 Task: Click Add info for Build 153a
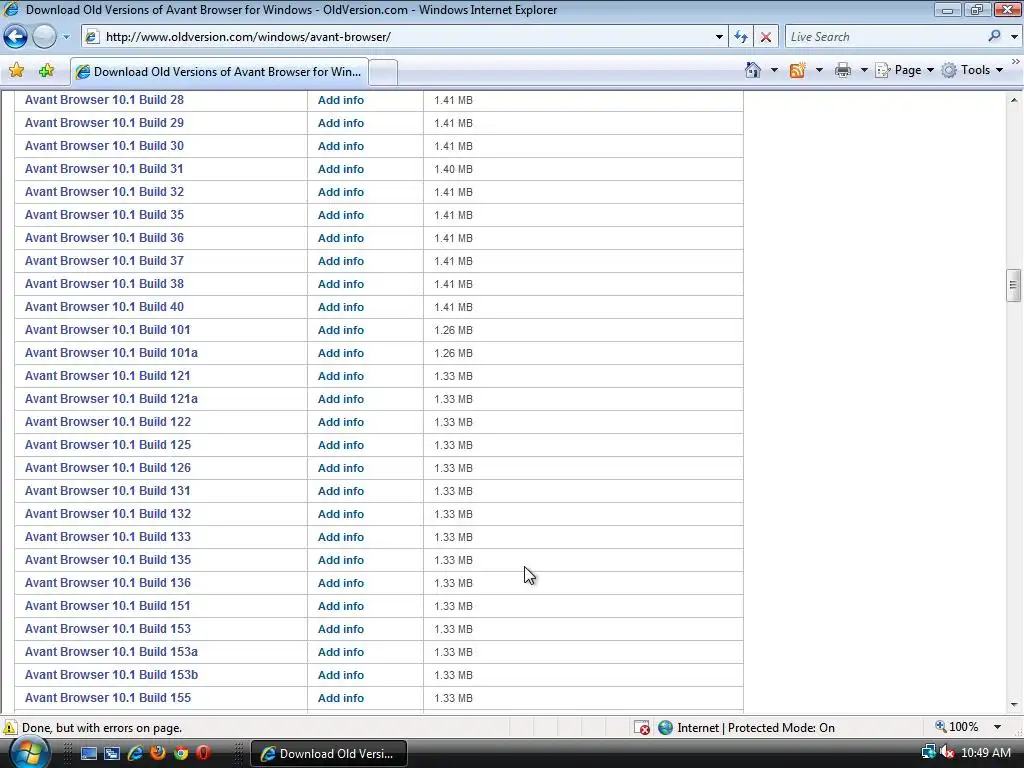[341, 652]
